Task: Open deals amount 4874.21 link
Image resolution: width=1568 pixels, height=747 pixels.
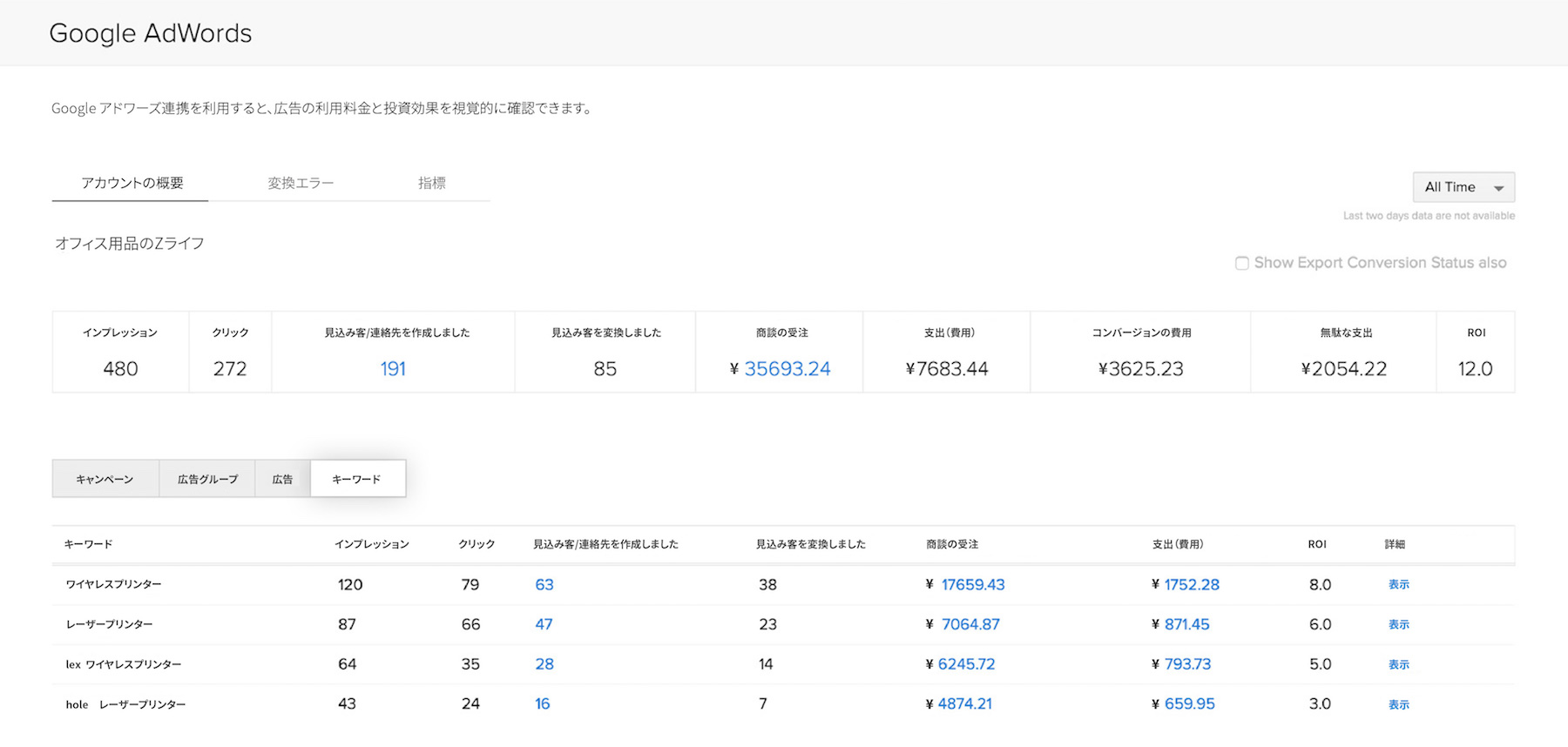Action: [964, 703]
